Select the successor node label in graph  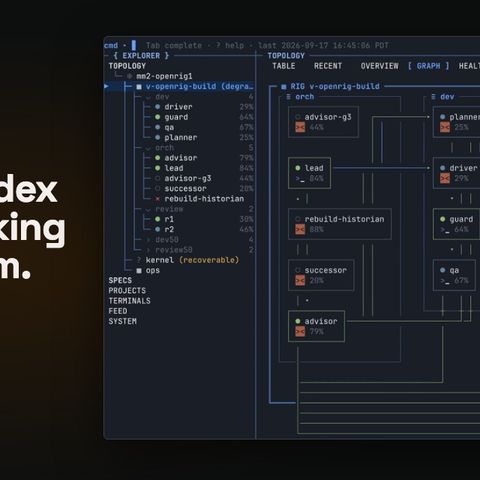click(326, 270)
